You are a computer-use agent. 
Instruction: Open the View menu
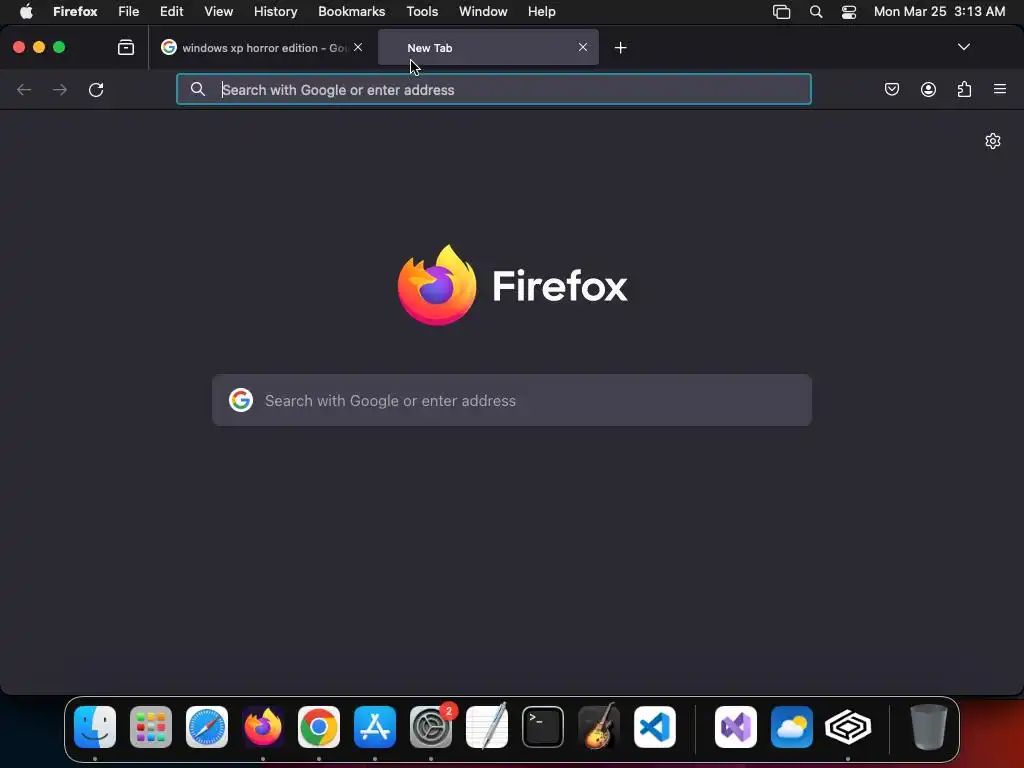218,11
